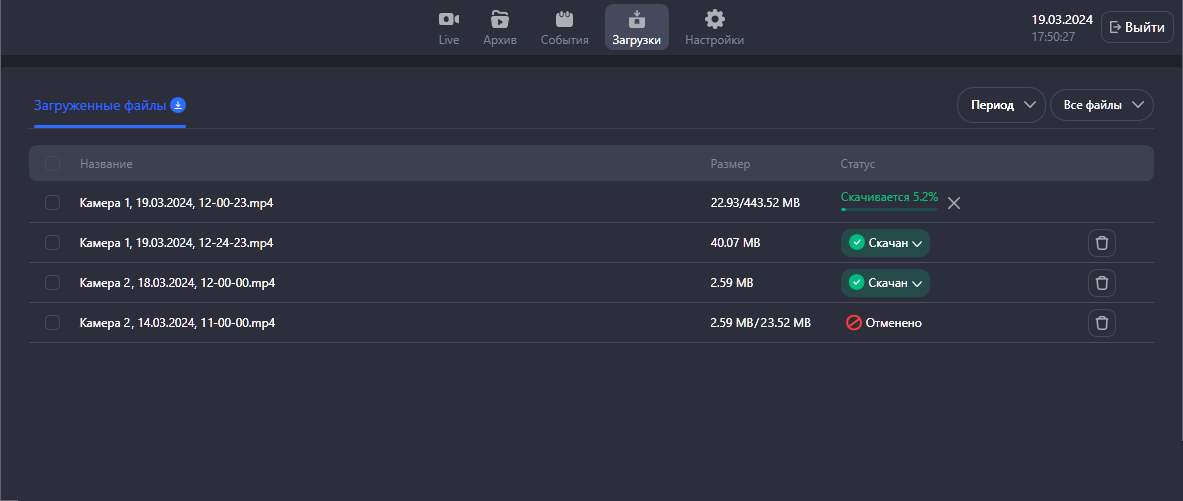Image resolution: width=1183 pixels, height=501 pixels.
Task: Click the blue download badge next to Загруженные файлы
Action: pos(178,105)
